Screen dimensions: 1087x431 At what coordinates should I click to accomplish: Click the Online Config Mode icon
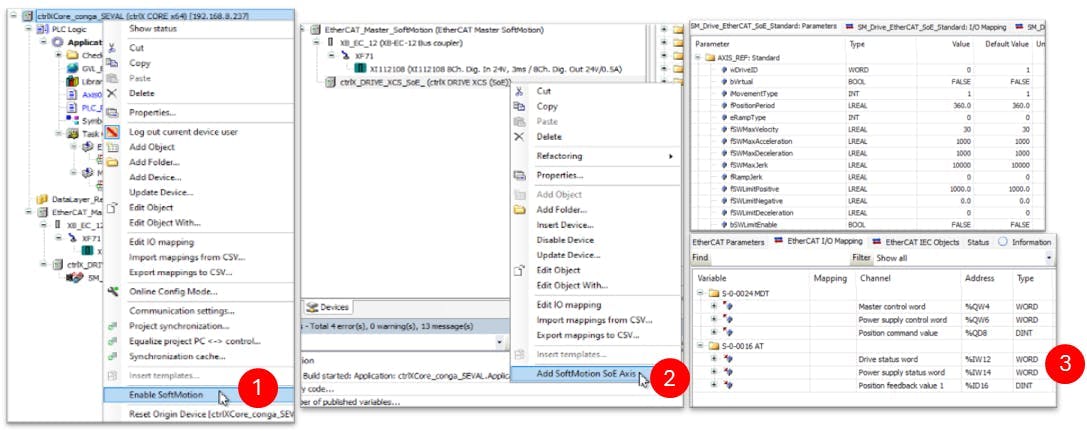112,291
